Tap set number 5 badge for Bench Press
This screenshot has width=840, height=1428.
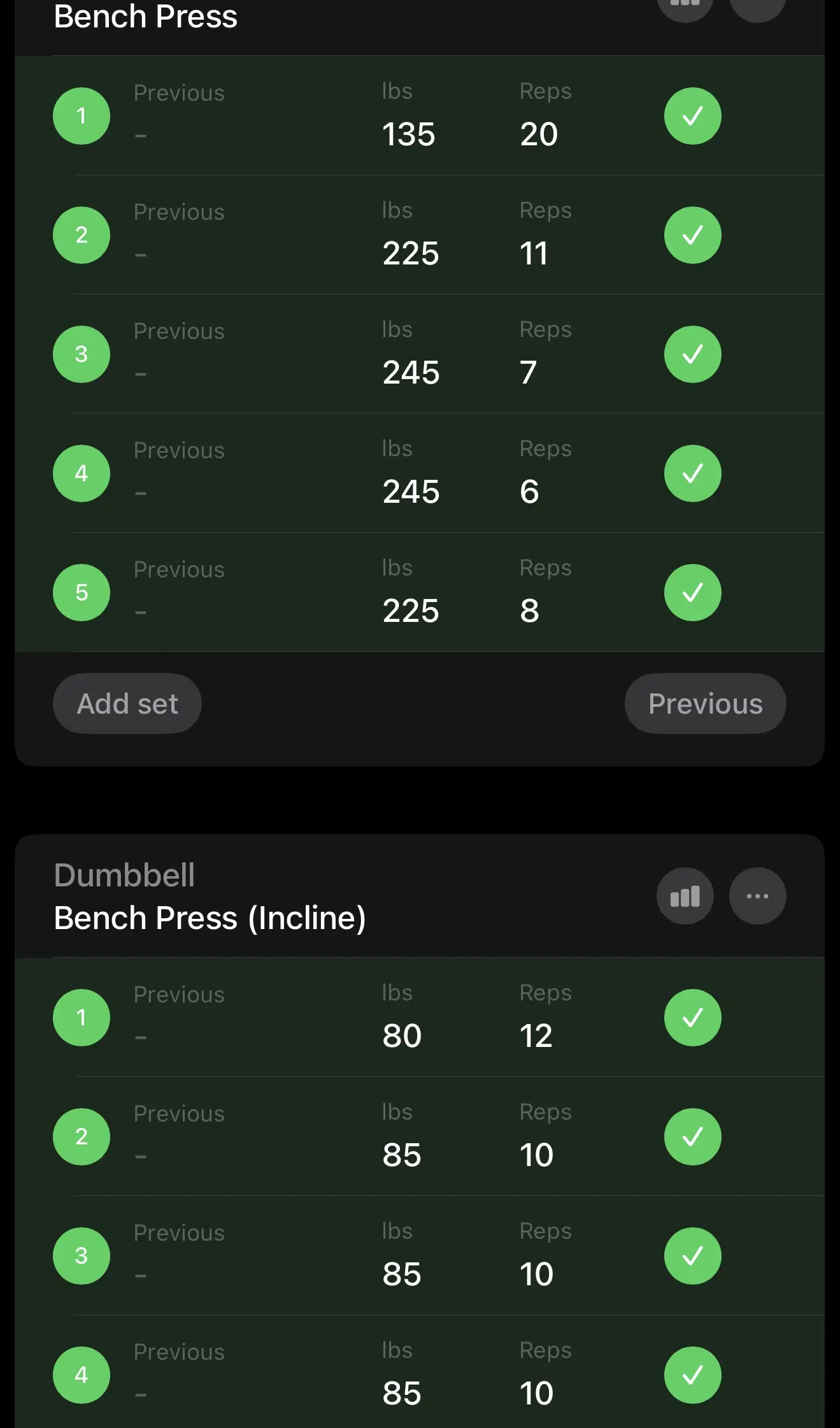point(82,593)
